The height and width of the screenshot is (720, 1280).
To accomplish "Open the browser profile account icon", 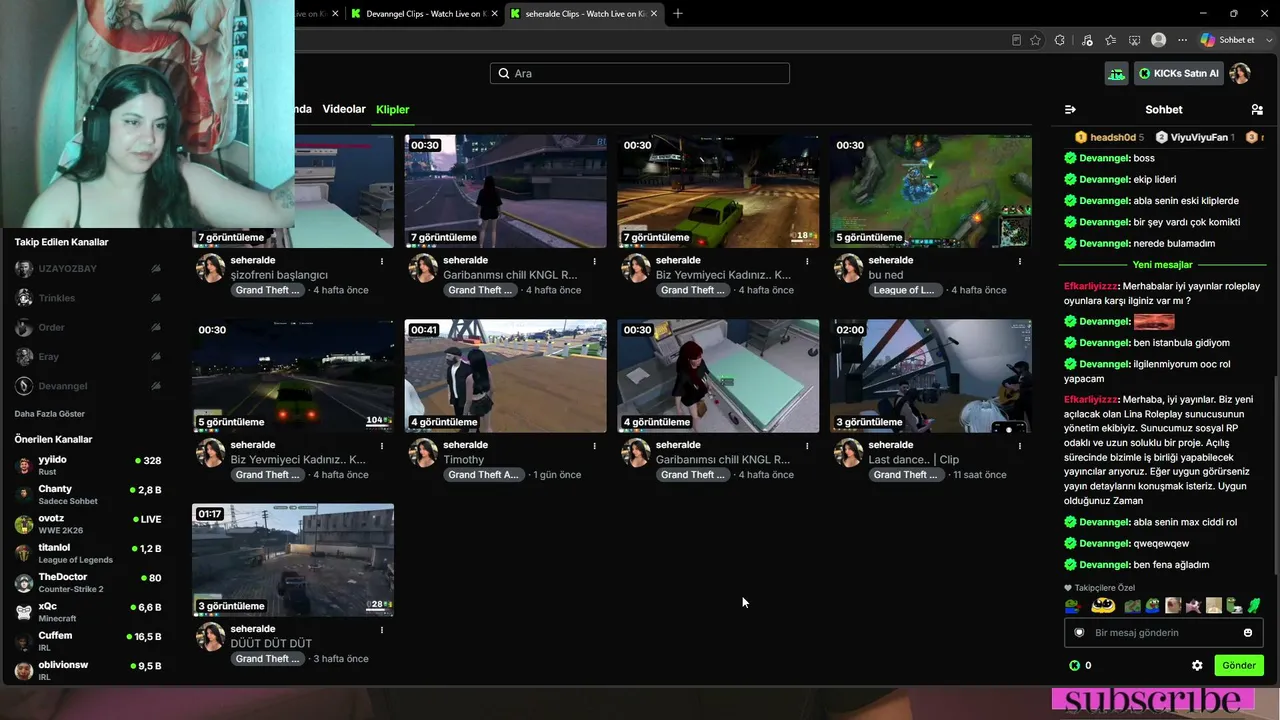I will (1159, 40).
